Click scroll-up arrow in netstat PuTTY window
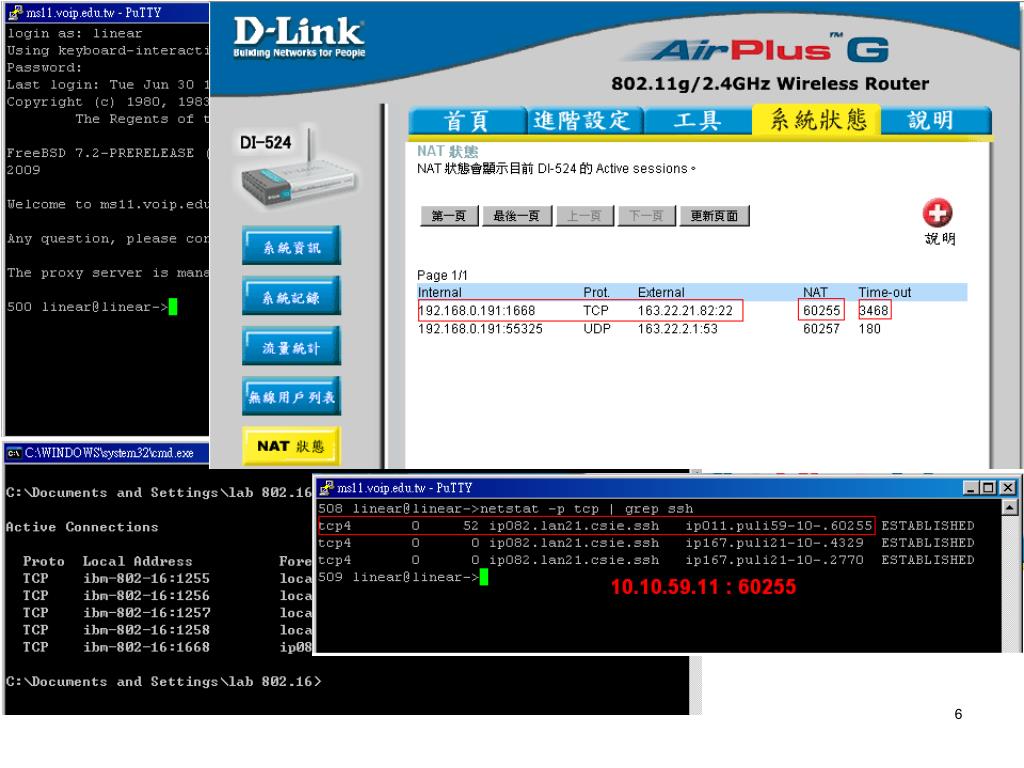The image size is (1024, 768). (1010, 507)
